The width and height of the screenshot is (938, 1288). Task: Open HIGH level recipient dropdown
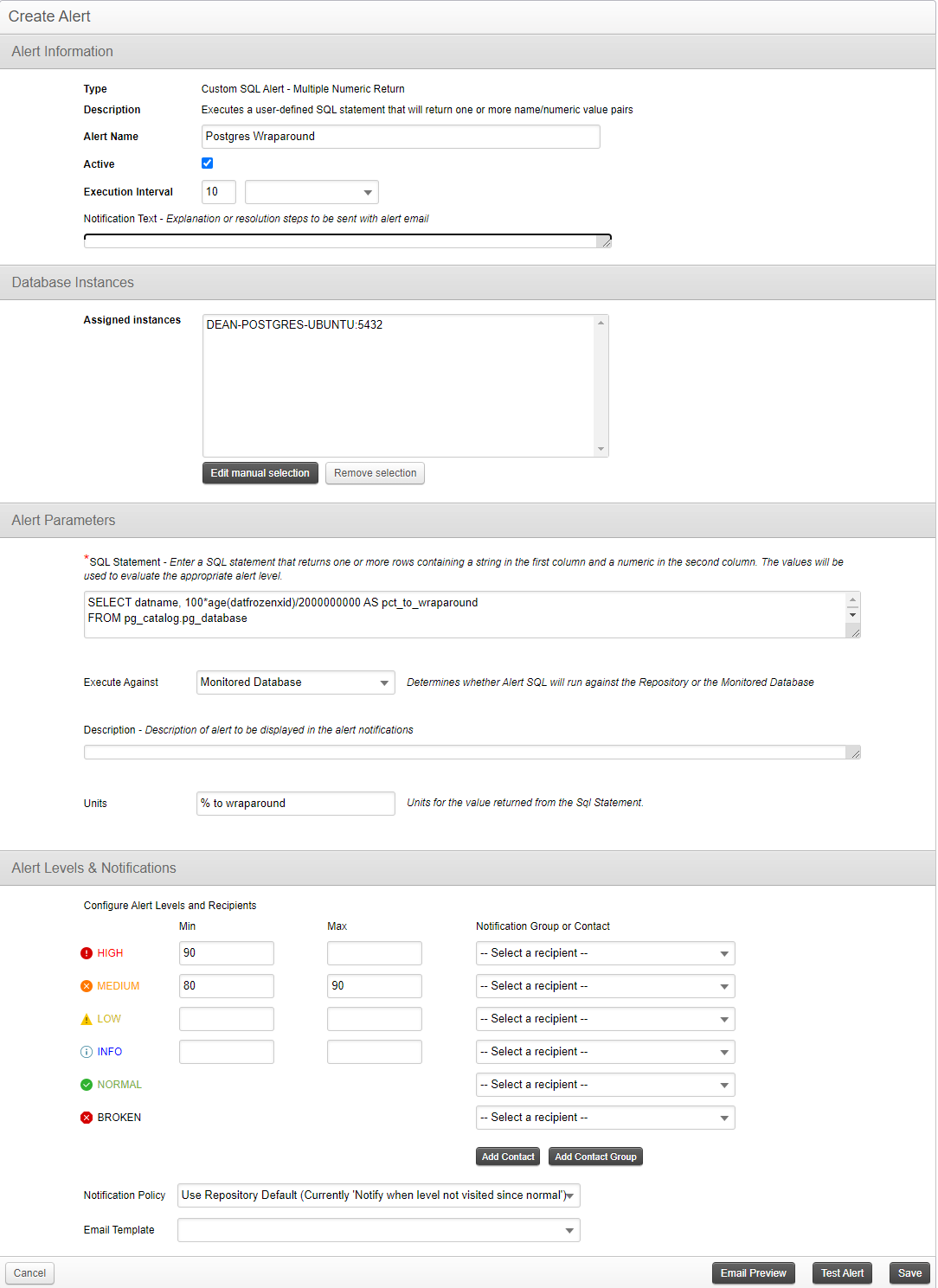(x=605, y=953)
